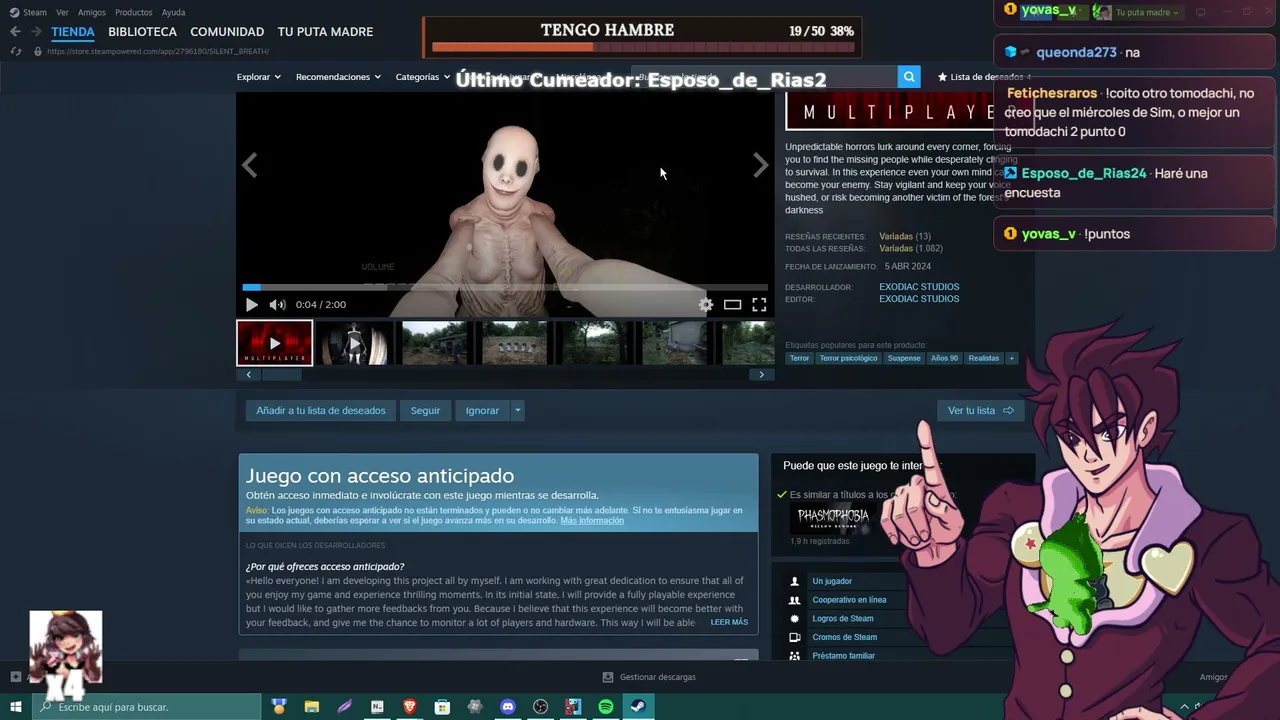Screen dimensions: 1280x720
Task: Reload the store page
Action: pyautogui.click(x=16, y=51)
